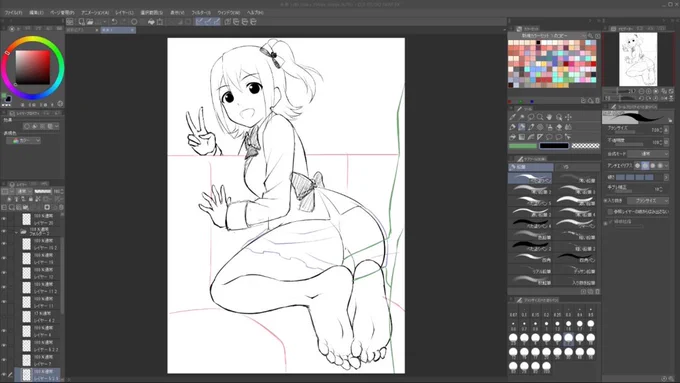This screenshot has width=680, height=383.
Task: Open the アニメーション menu
Action: point(95,13)
